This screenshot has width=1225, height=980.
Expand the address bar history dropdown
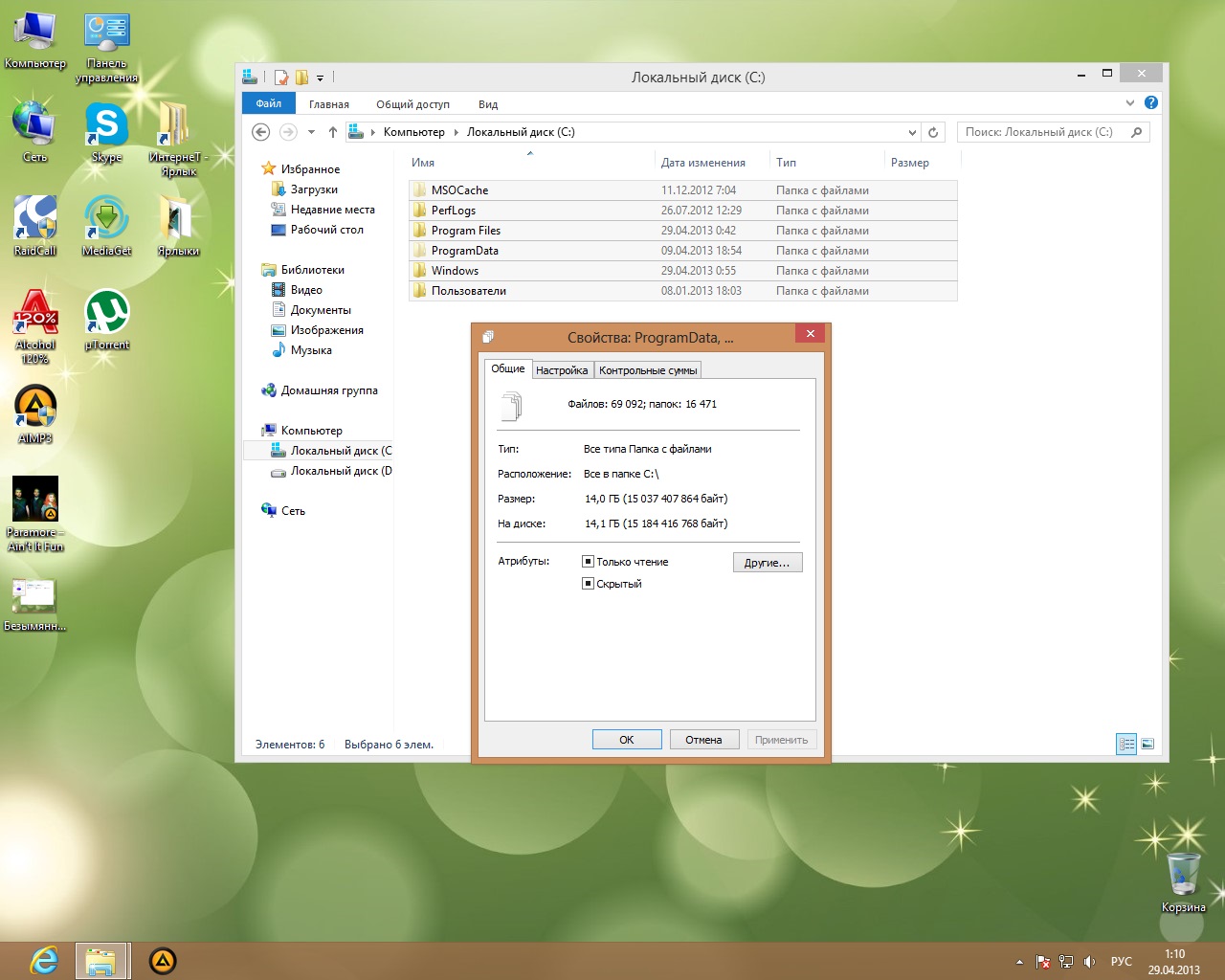[912, 132]
